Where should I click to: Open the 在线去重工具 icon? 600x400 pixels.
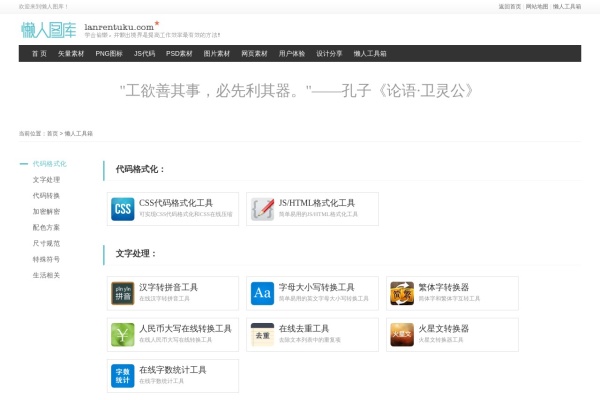(x=262, y=334)
